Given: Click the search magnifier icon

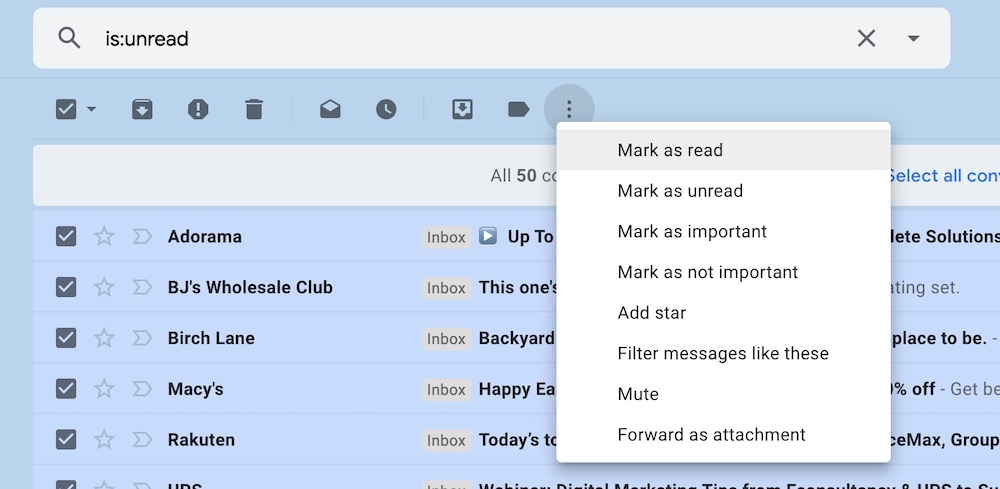Looking at the screenshot, I should pos(69,38).
